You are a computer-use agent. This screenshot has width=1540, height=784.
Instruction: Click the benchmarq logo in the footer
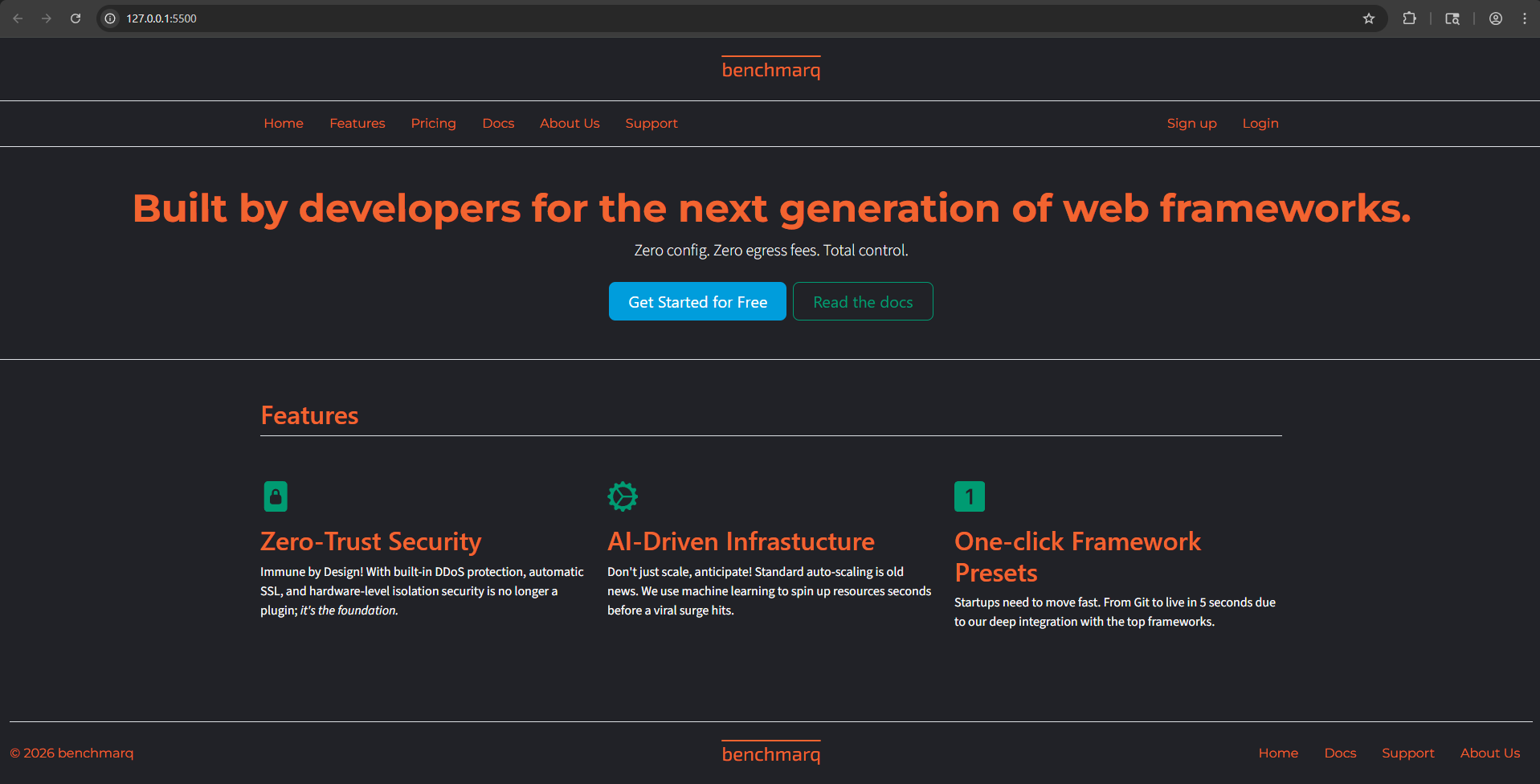tap(771, 753)
